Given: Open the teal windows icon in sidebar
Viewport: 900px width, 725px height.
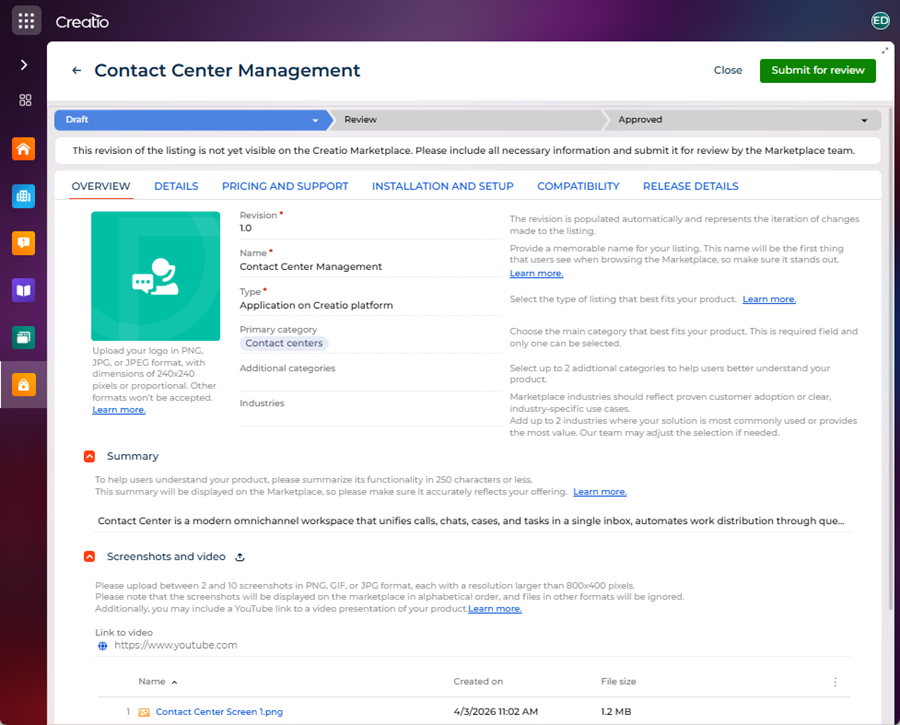Looking at the screenshot, I should click(24, 338).
